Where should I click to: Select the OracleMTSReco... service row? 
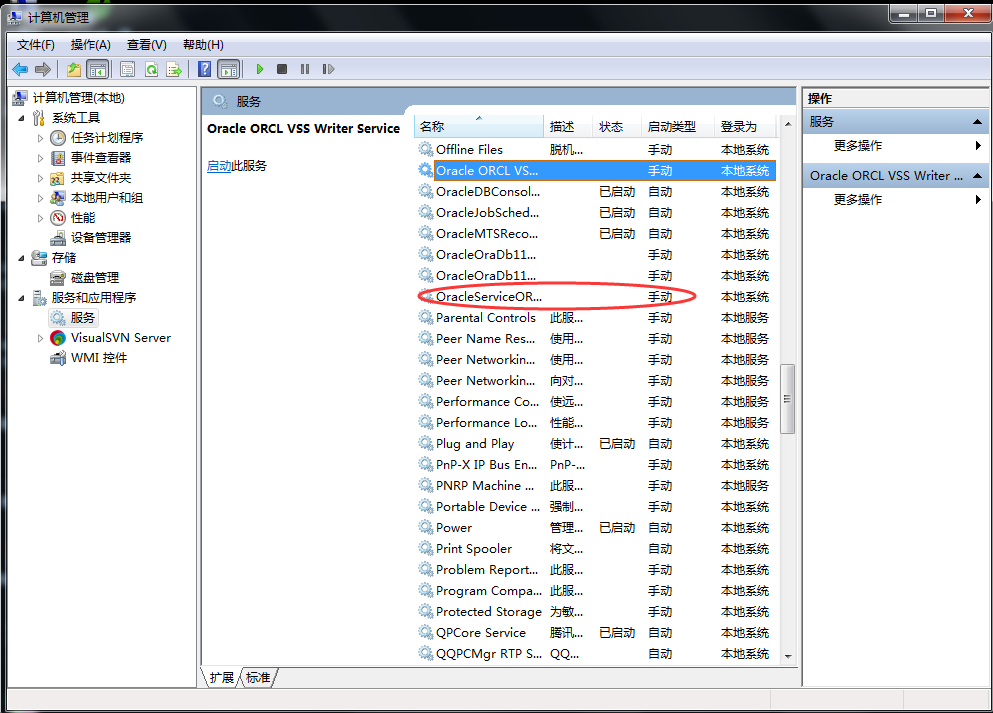(596, 234)
